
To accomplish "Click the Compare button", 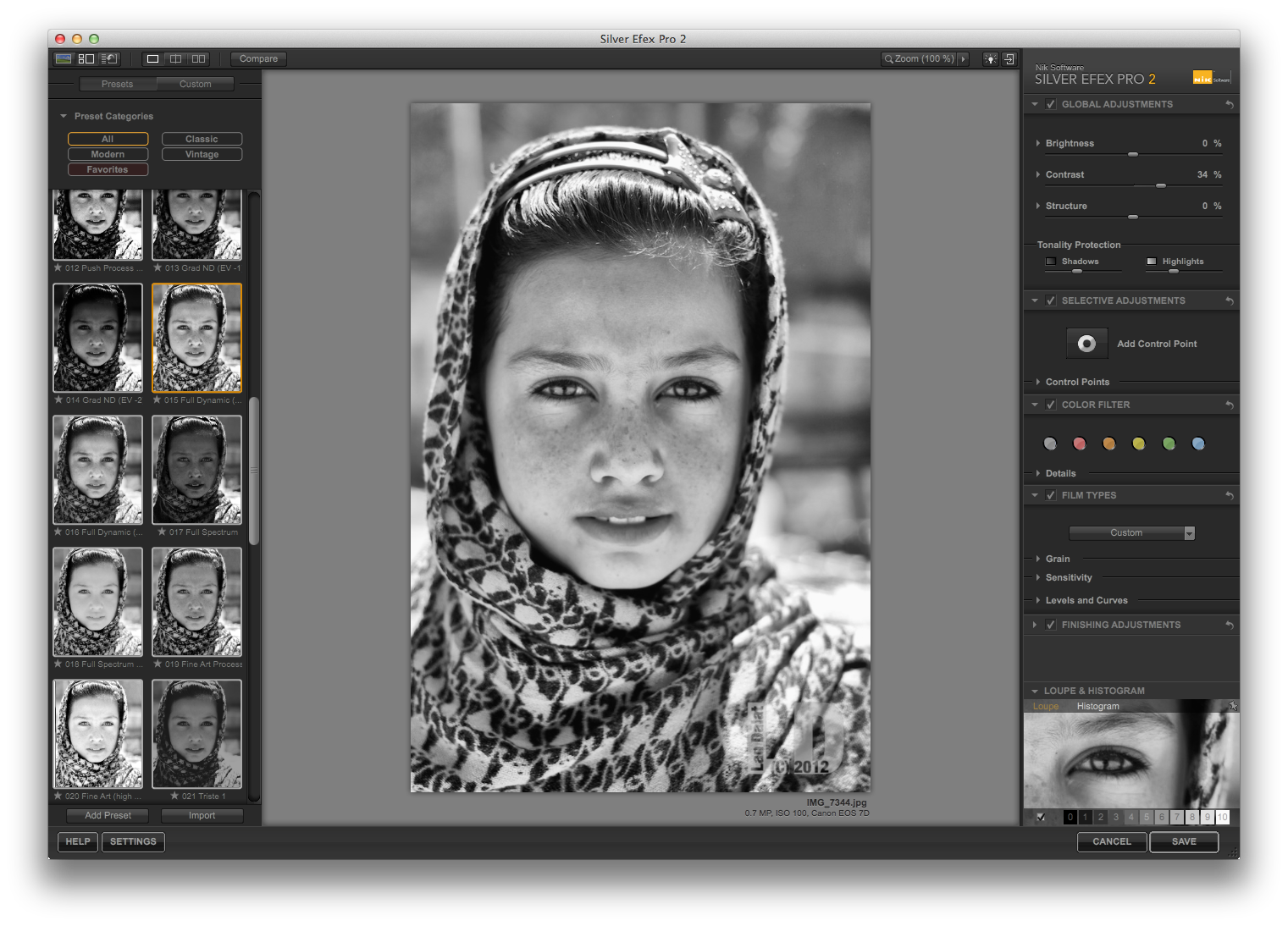I will click(258, 59).
